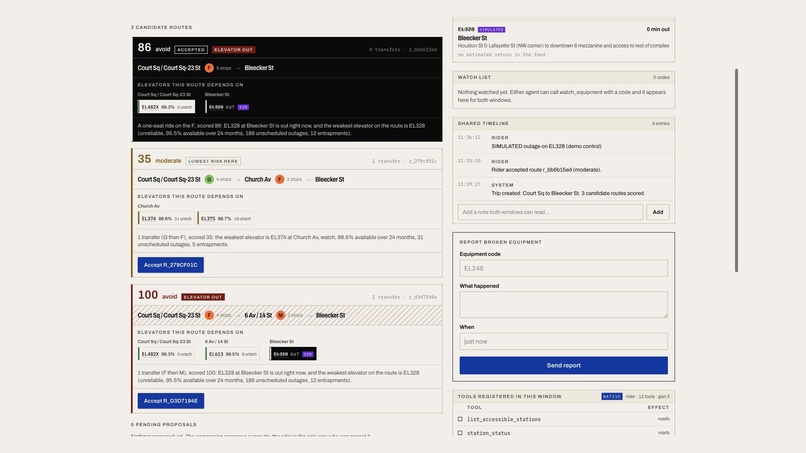Click the page vertical scrollbar
Image resolution: width=806 pixels, height=453 pixels.
click(x=736, y=170)
